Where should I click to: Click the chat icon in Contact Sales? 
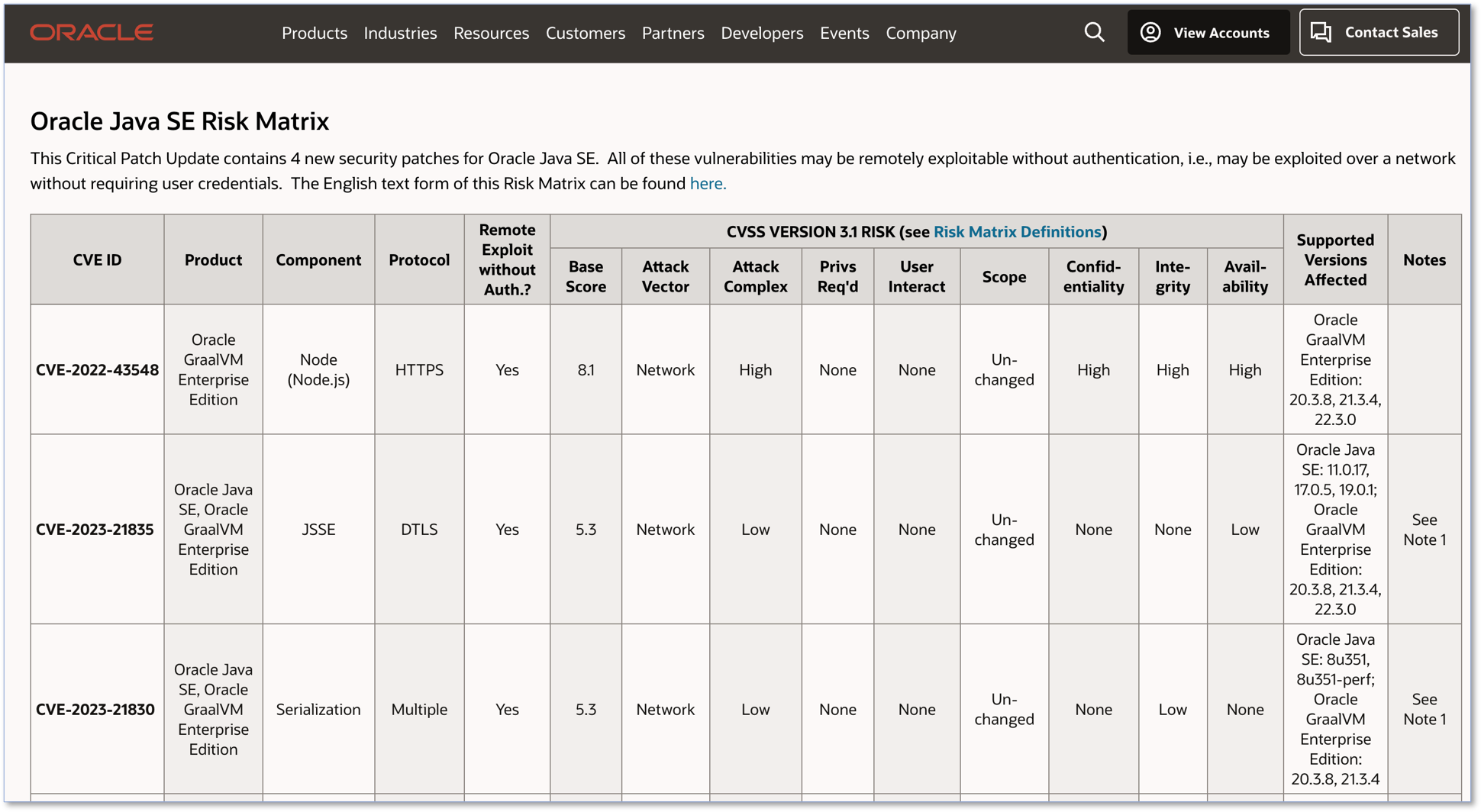(1321, 32)
